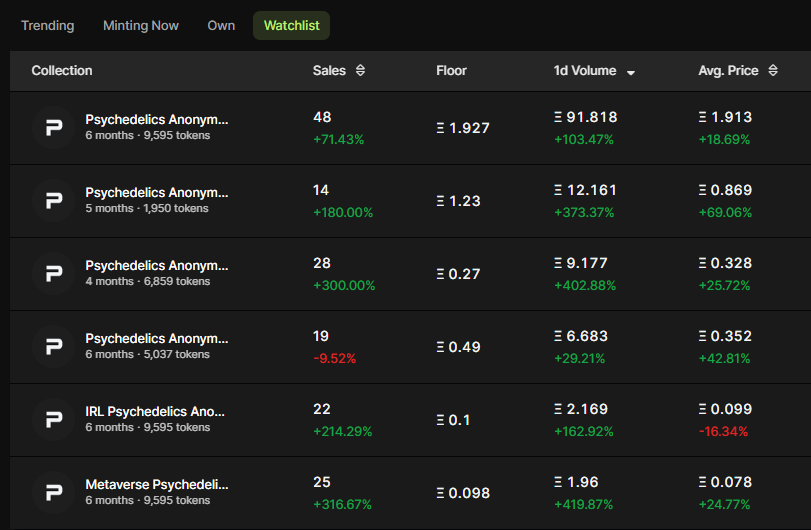Click the Collection column header
Viewport: 811px width, 530px height.
(x=62, y=70)
